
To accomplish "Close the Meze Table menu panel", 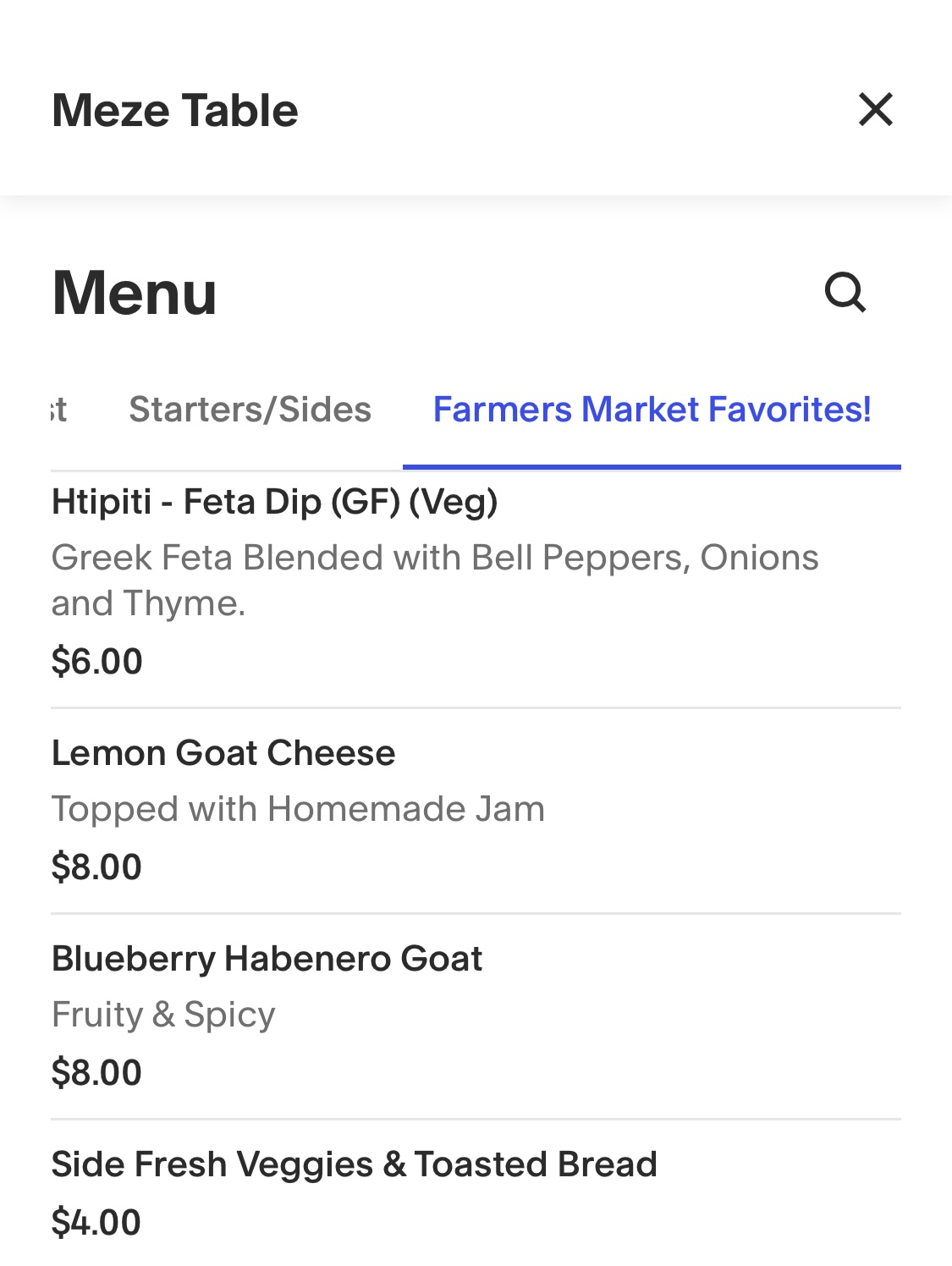I will [x=875, y=110].
